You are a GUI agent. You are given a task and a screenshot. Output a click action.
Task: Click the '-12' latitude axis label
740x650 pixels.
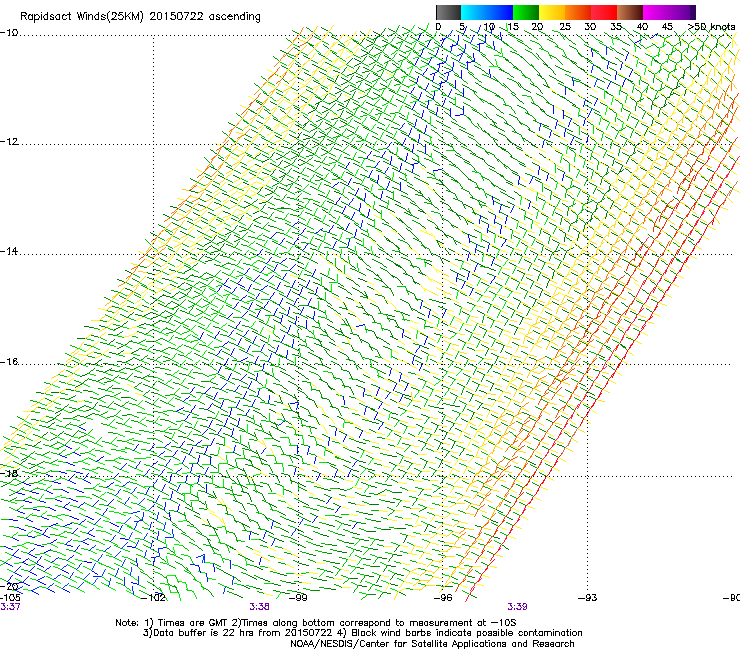pos(9,142)
